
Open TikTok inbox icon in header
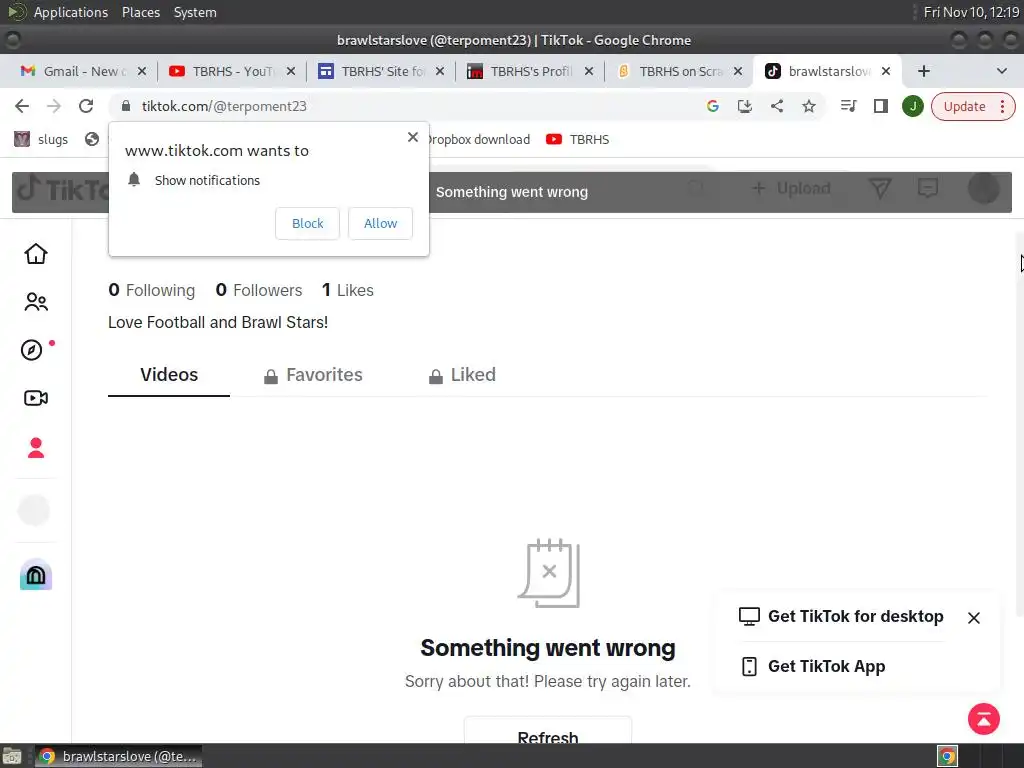pos(927,189)
